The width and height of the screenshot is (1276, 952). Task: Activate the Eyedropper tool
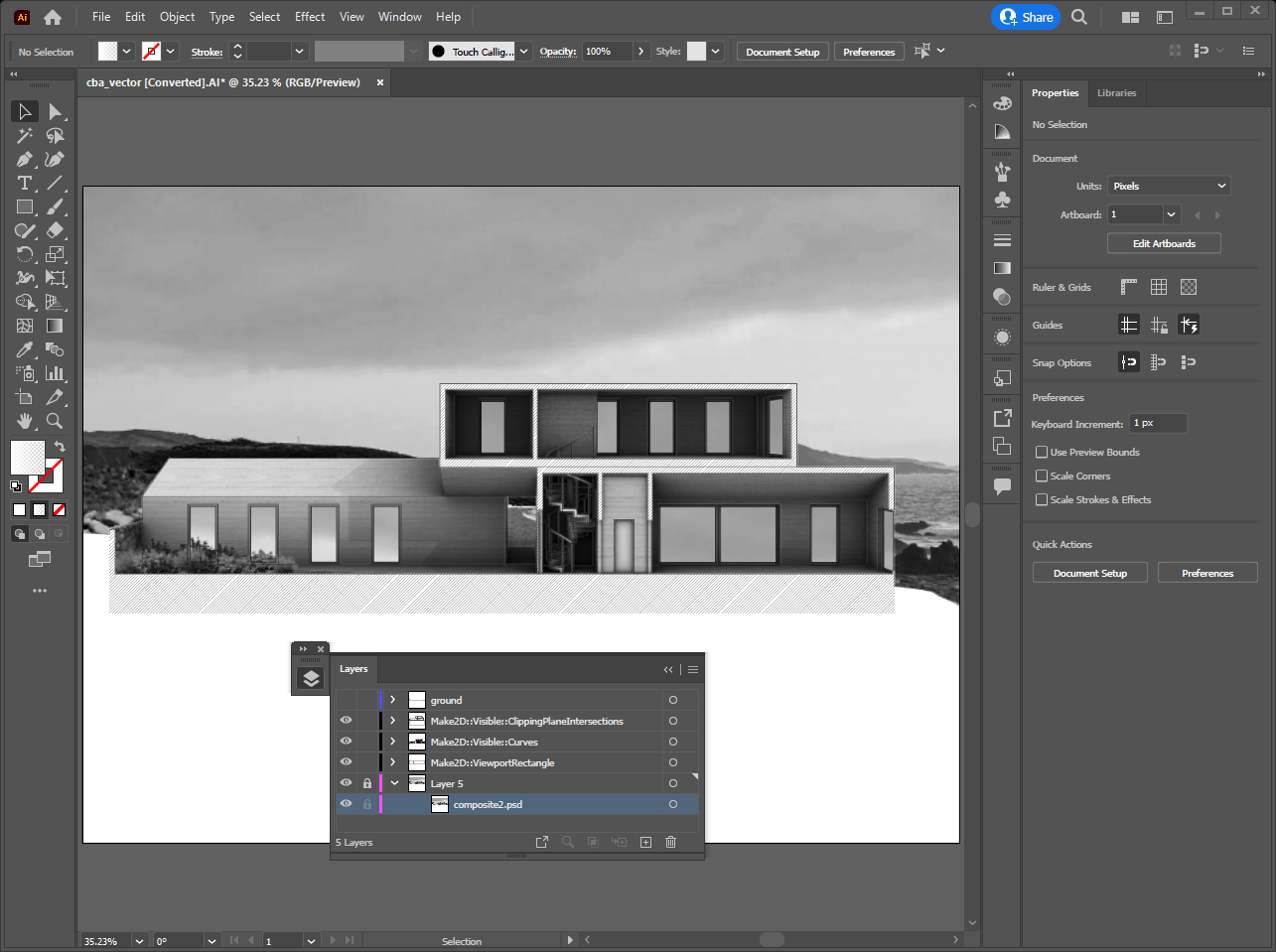click(x=25, y=349)
